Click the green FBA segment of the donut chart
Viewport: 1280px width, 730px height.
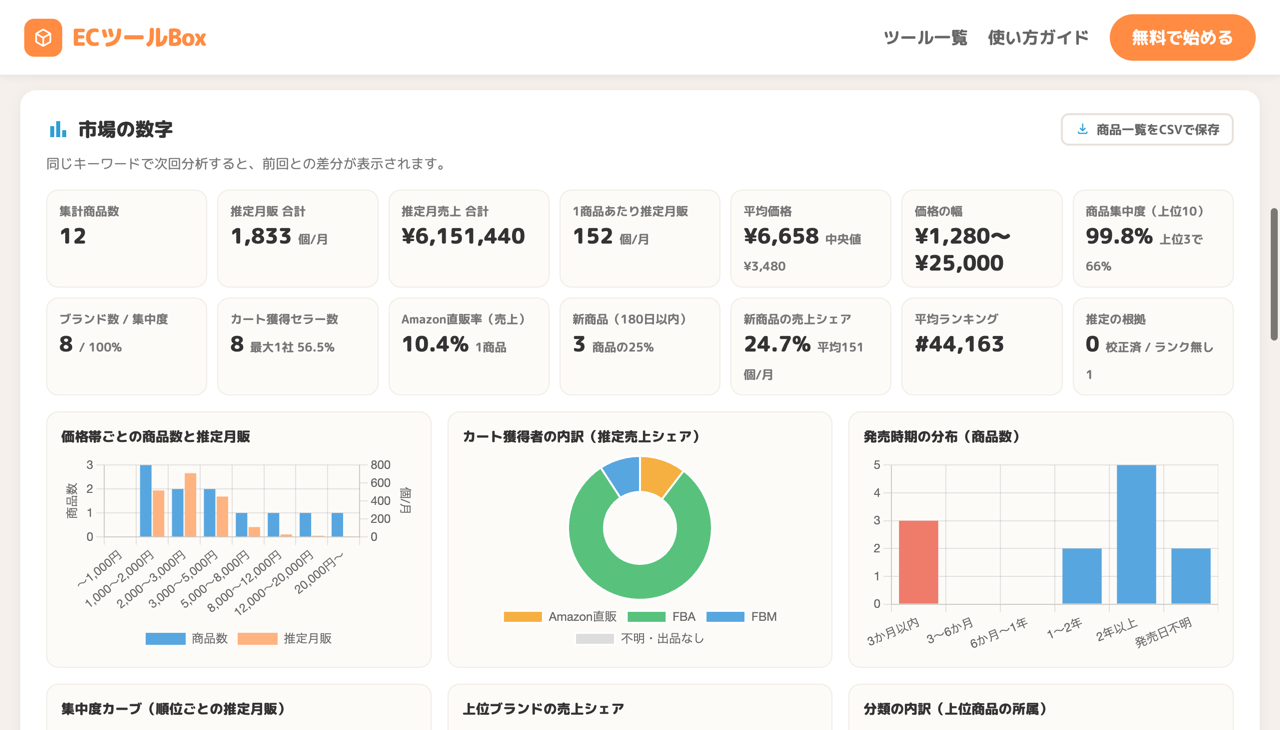click(640, 580)
